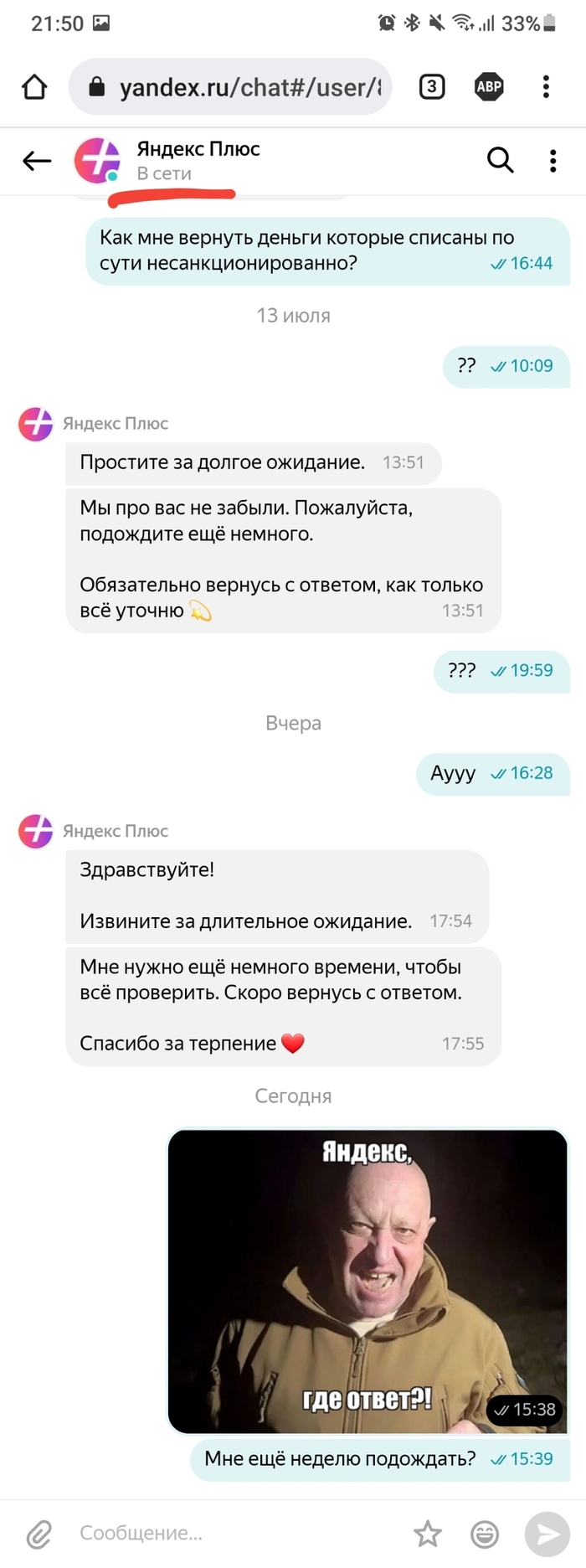Open the star icon in message bar
This screenshot has height=1568, width=586.
[428, 1534]
